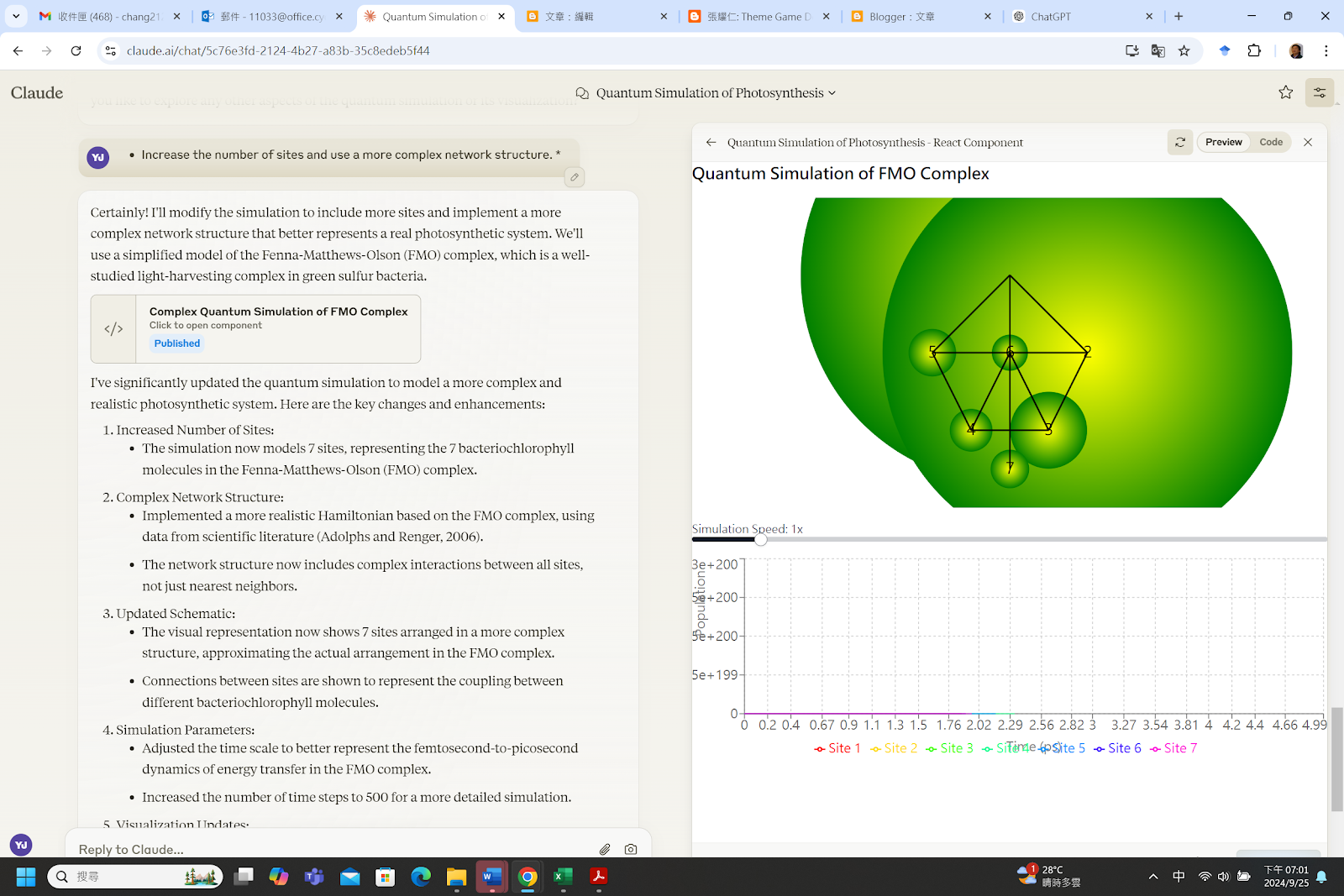Attach a file with the paperclip icon
Screen dimensions: 1344x896
point(605,849)
